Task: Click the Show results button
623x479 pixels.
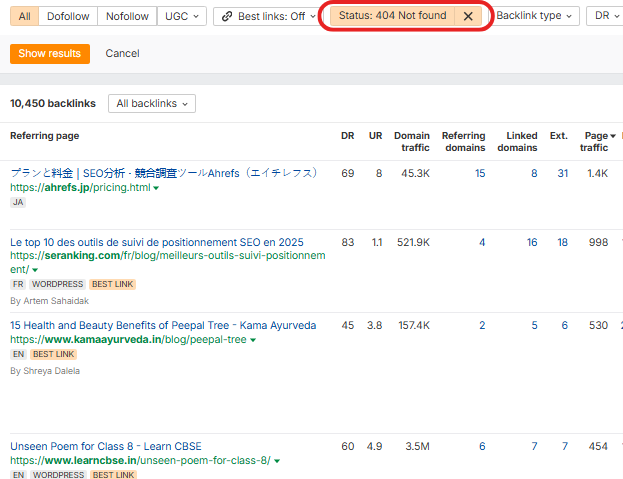Action: click(50, 53)
